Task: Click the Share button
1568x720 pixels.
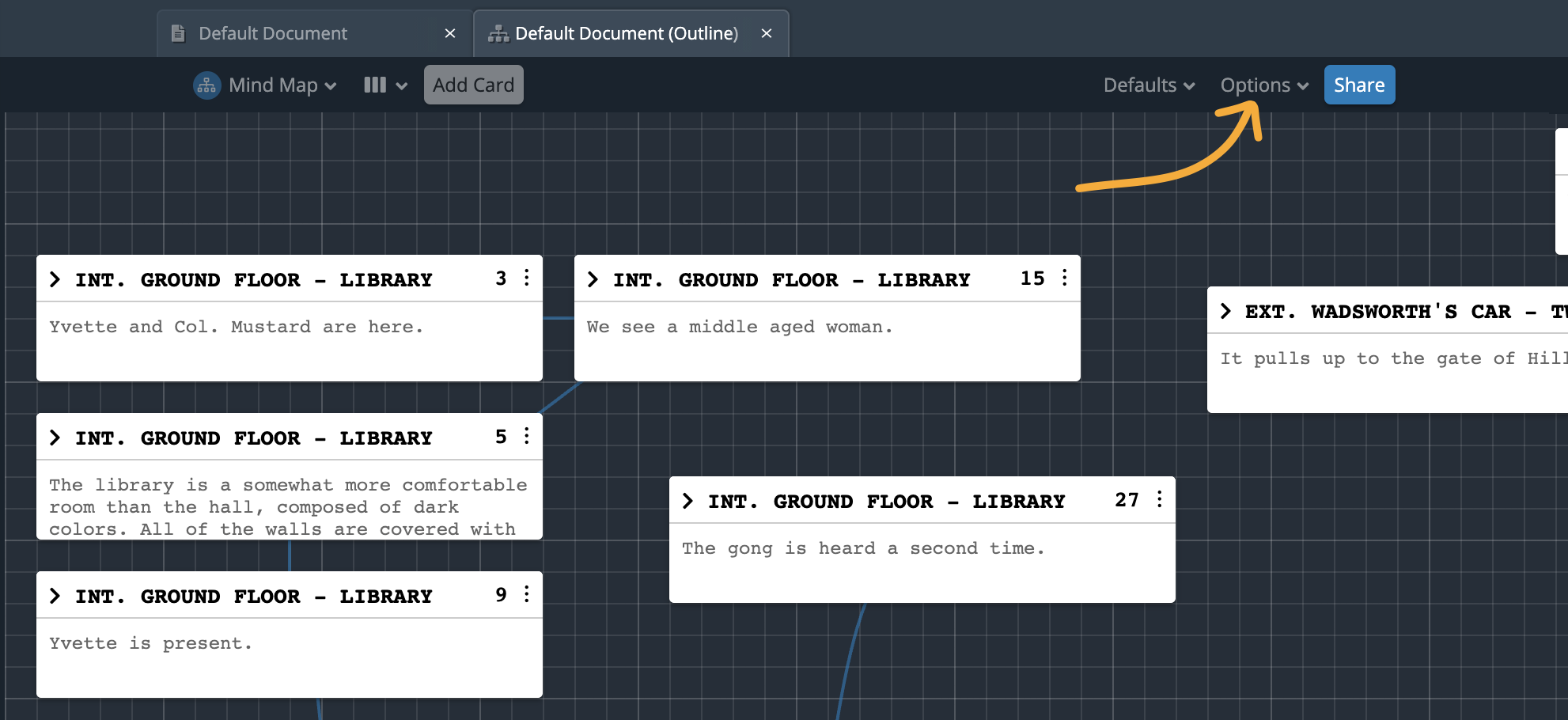Action: coord(1359,85)
